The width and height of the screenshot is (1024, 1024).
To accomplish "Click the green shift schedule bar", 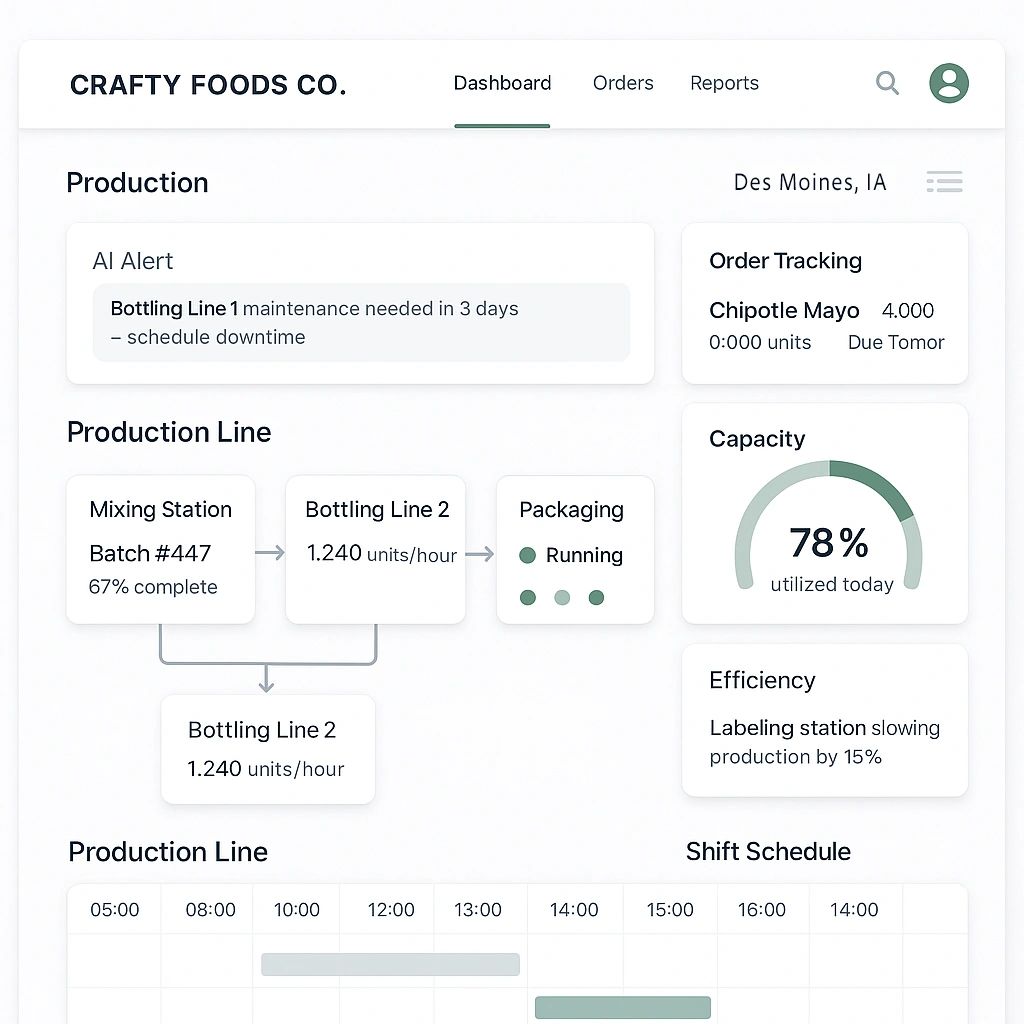I will coord(622,1007).
